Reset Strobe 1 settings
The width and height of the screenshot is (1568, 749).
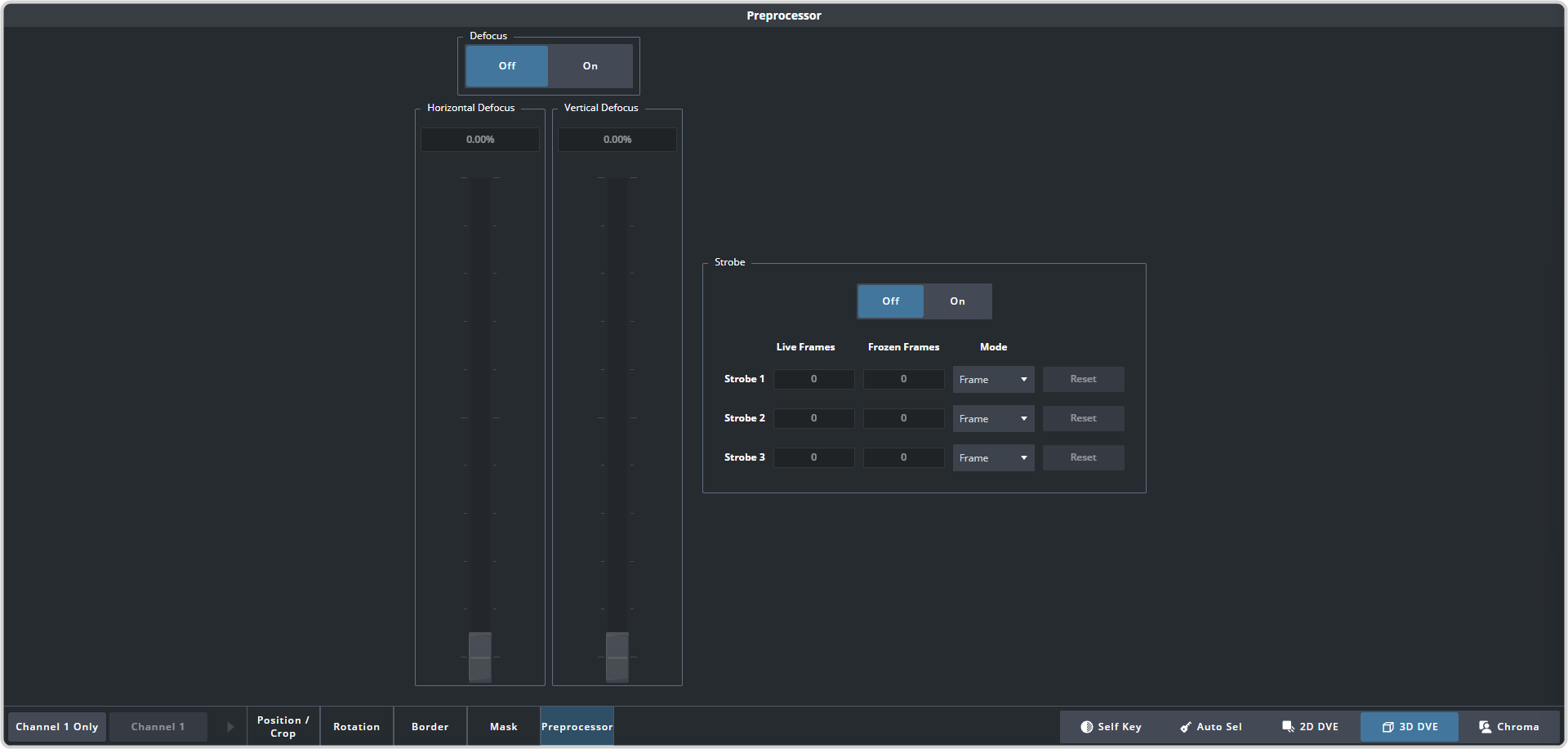(x=1083, y=379)
